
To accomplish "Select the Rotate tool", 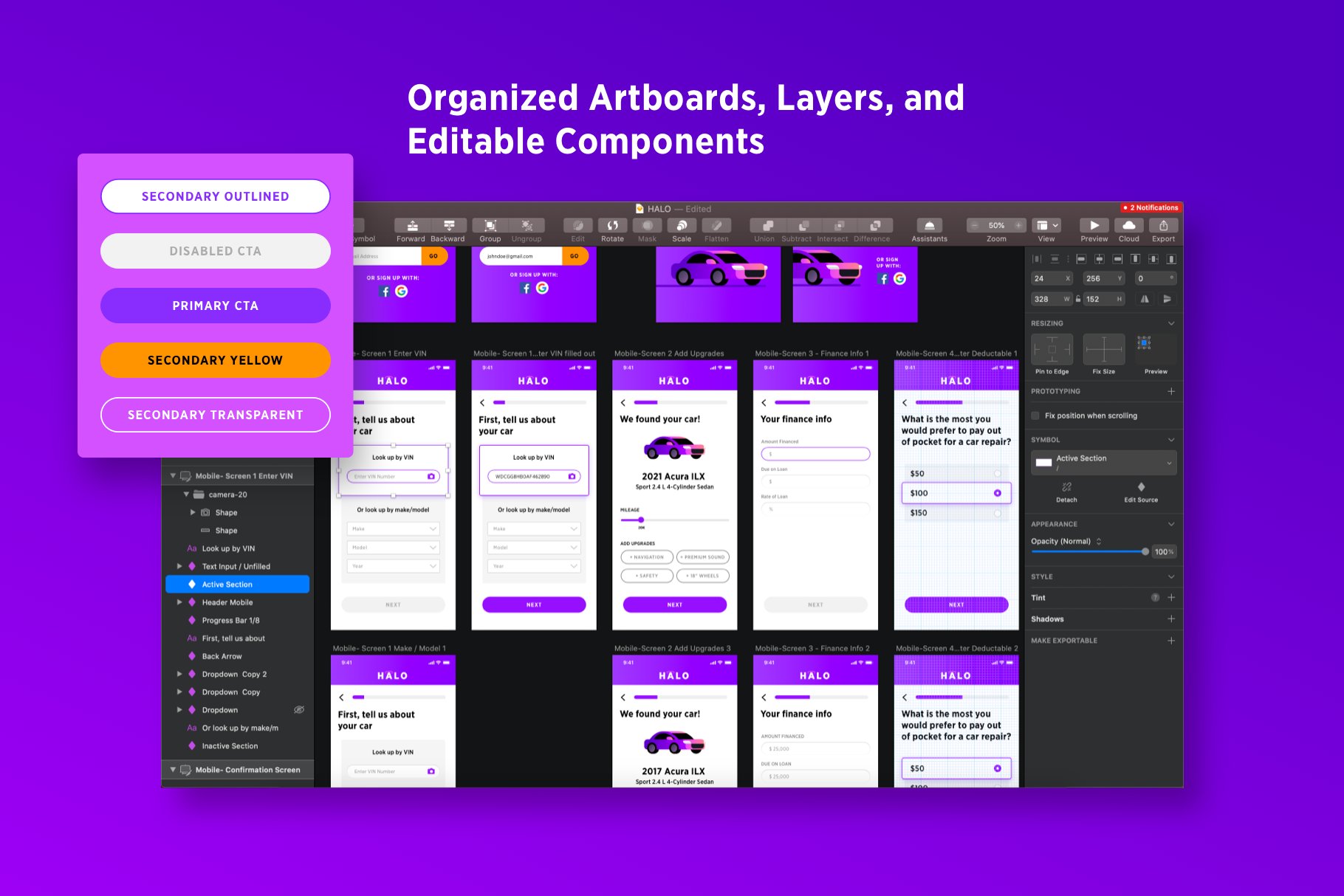I will tap(612, 226).
